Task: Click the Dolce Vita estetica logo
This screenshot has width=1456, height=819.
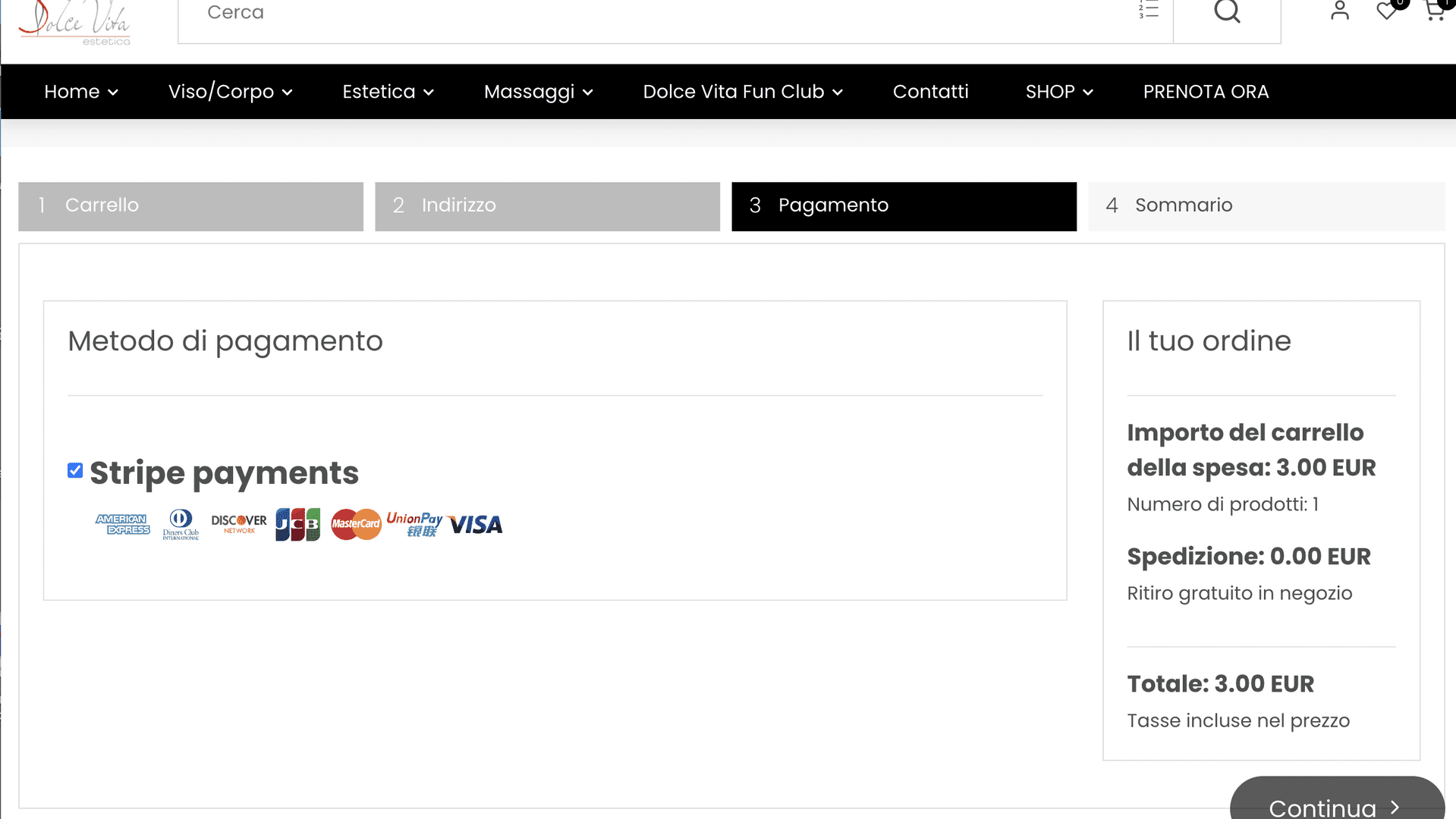Action: pyautogui.click(x=74, y=23)
